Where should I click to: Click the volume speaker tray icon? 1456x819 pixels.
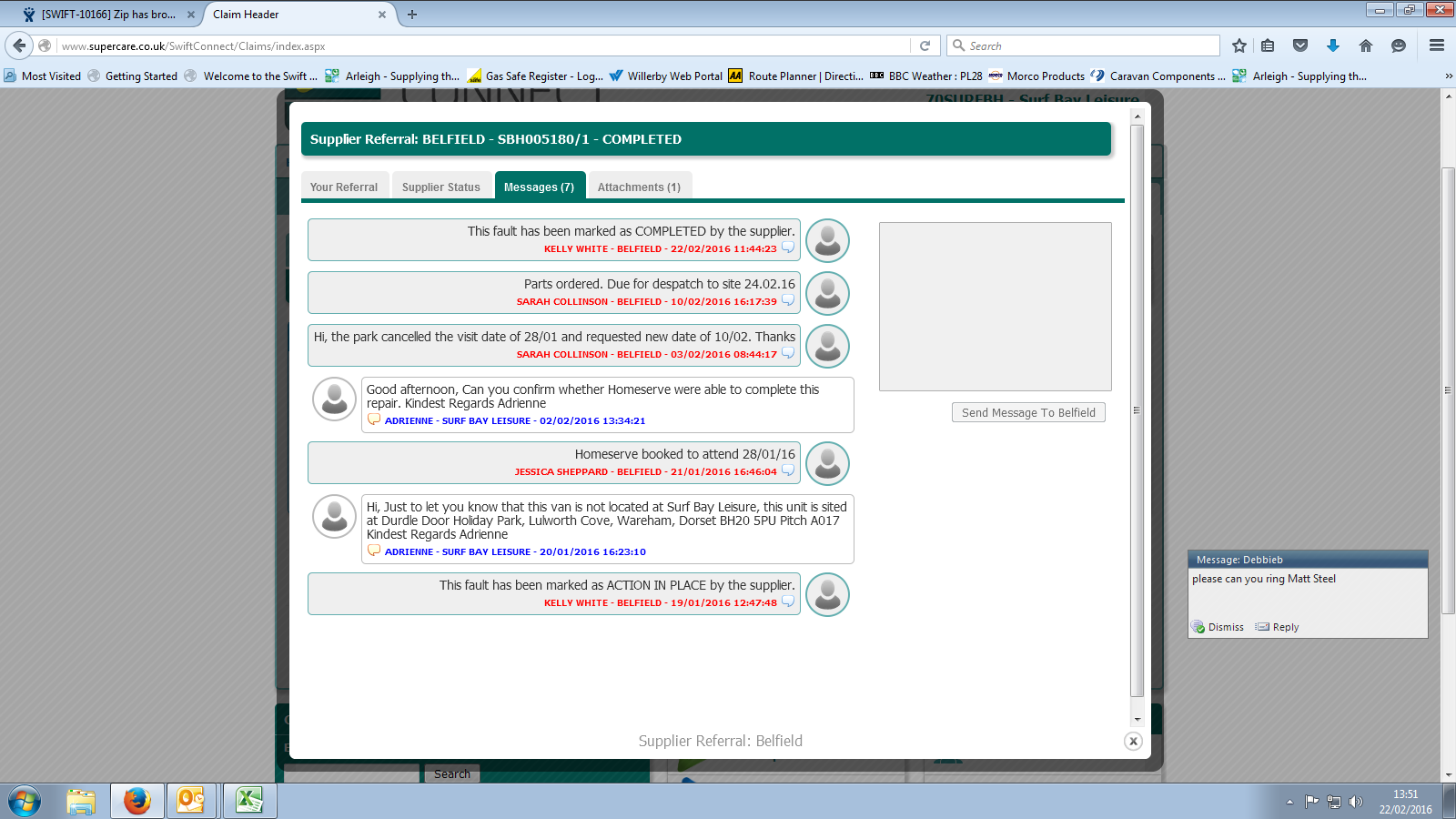[x=1356, y=802]
